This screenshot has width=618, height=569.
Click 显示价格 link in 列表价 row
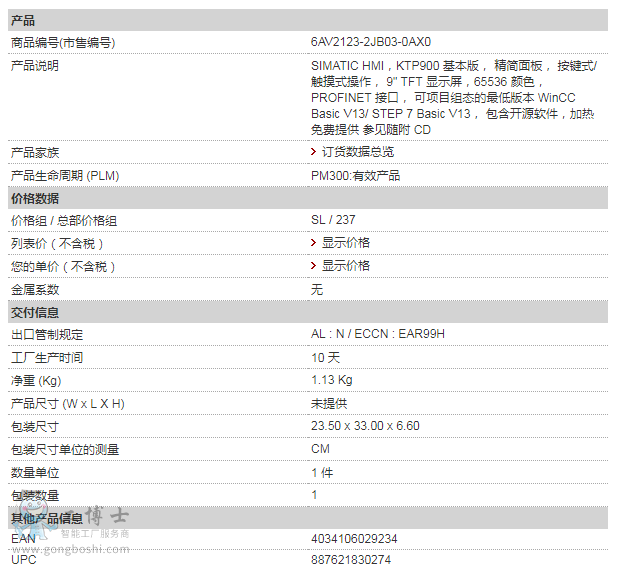346,243
